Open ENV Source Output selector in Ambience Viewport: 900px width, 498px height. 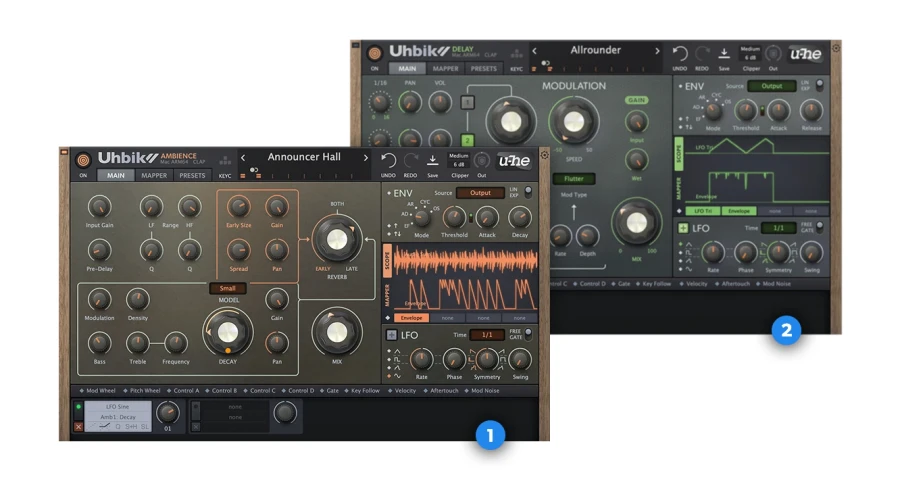tap(480, 193)
